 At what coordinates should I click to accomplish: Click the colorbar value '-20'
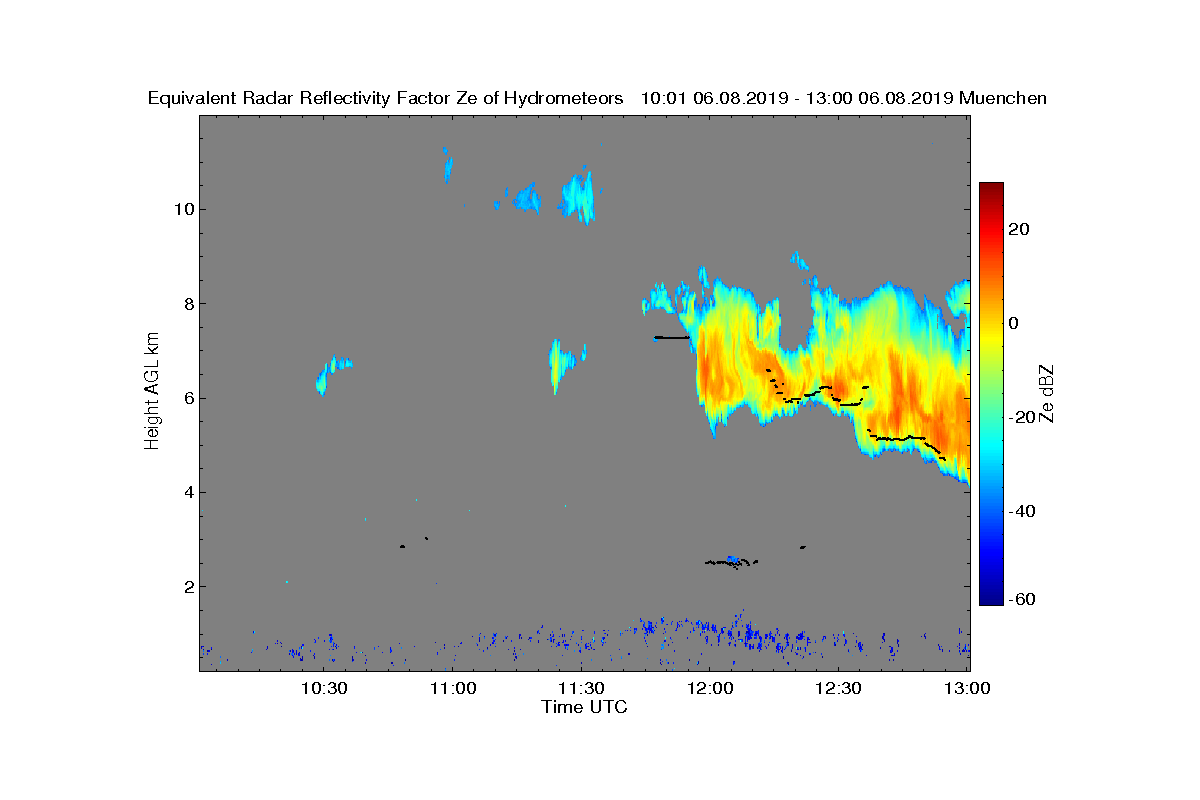(x=1020, y=417)
